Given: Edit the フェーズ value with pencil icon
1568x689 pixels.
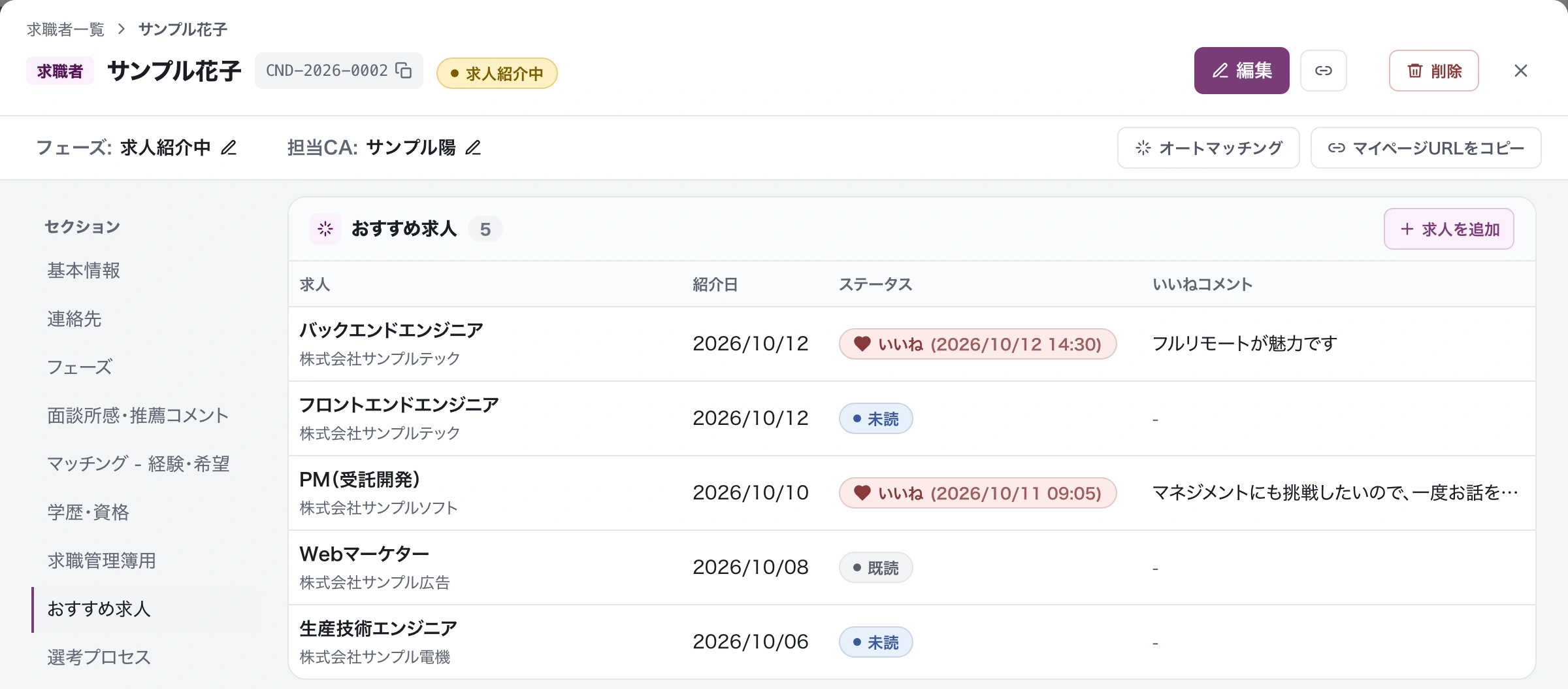Looking at the screenshot, I should click(229, 148).
